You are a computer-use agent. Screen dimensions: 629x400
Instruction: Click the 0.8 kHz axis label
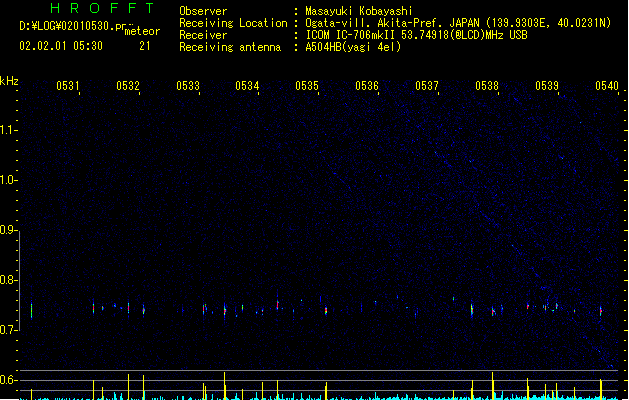point(8,280)
